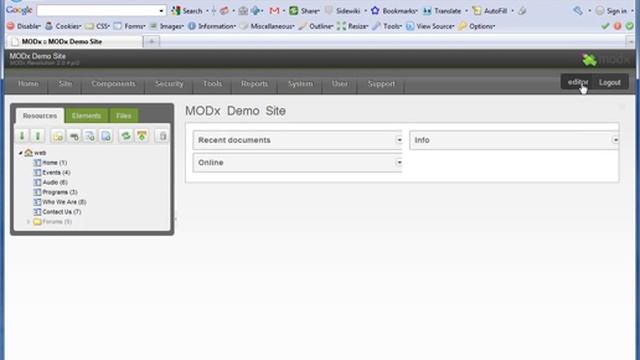640x360 pixels.
Task: Open the Components menu
Action: pyautogui.click(x=113, y=84)
